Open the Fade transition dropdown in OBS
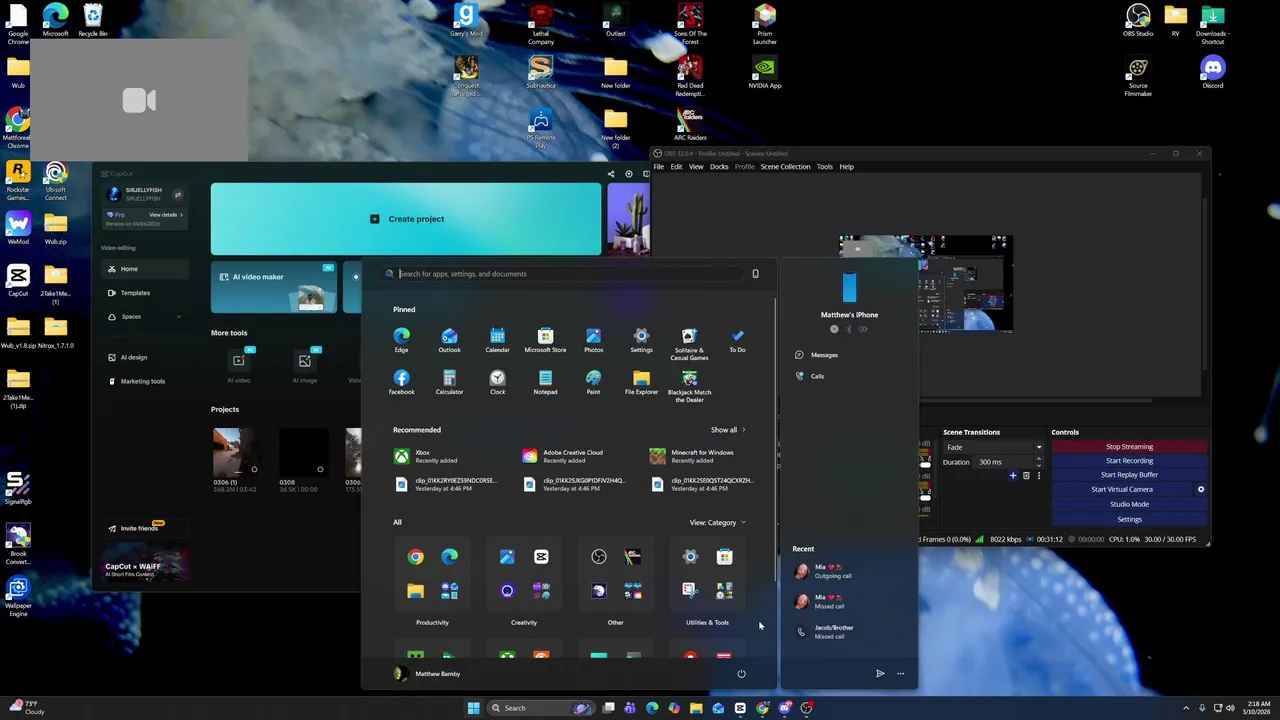 coord(993,447)
